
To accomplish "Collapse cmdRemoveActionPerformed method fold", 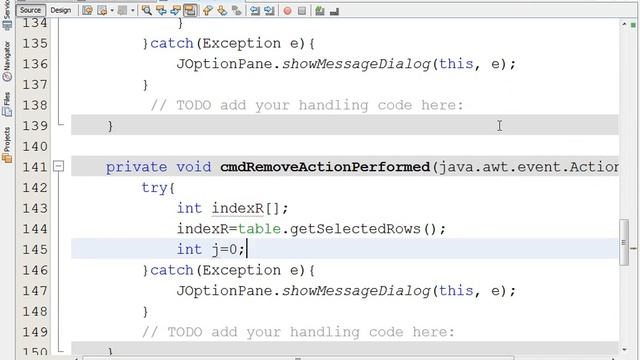I will 59,166.
